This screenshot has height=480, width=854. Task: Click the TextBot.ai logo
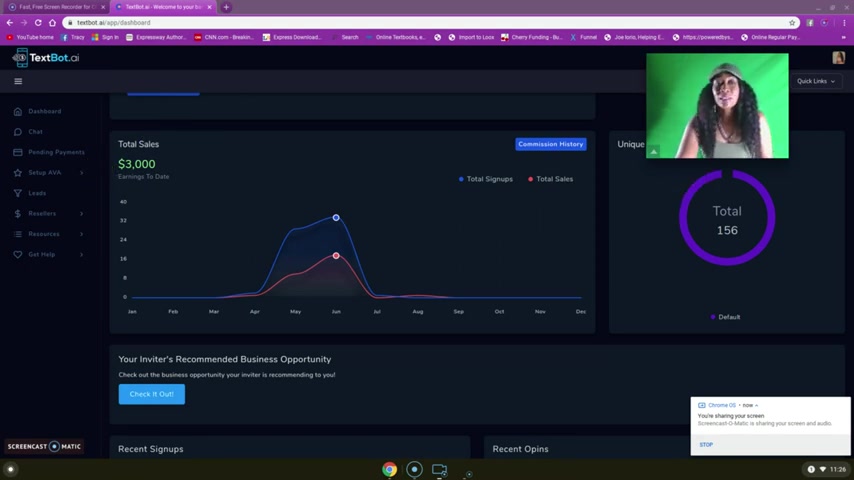(x=46, y=58)
